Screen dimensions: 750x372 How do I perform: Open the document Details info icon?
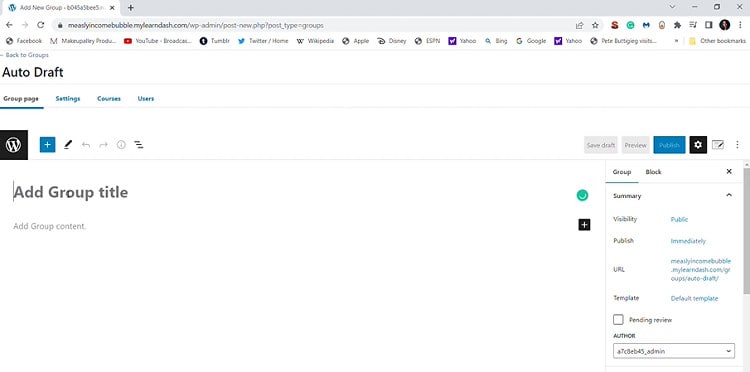point(121,144)
